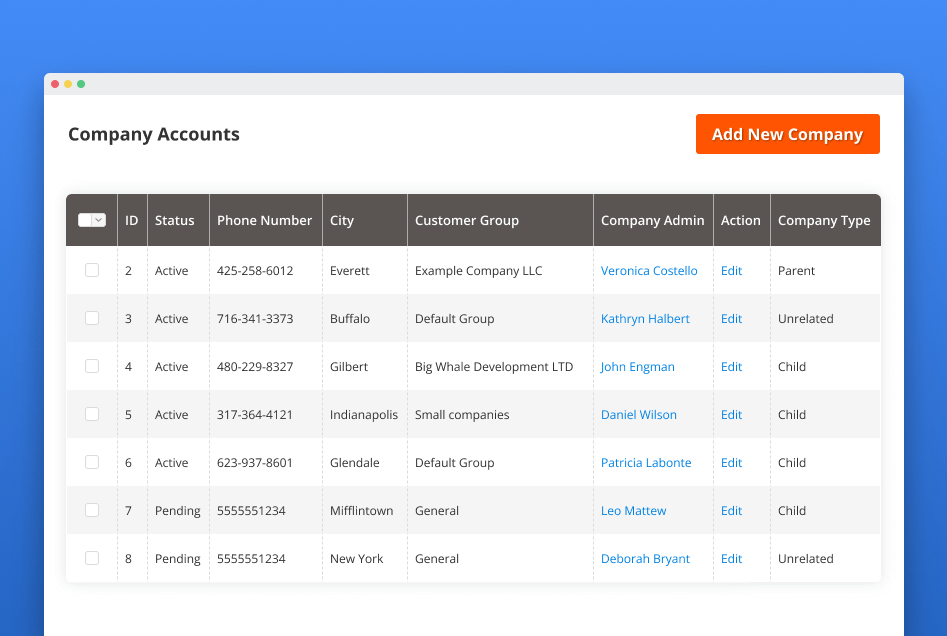Screen dimensions: 947x636
Task: Edit the Big Whale Development LTD company
Action: click(x=731, y=366)
